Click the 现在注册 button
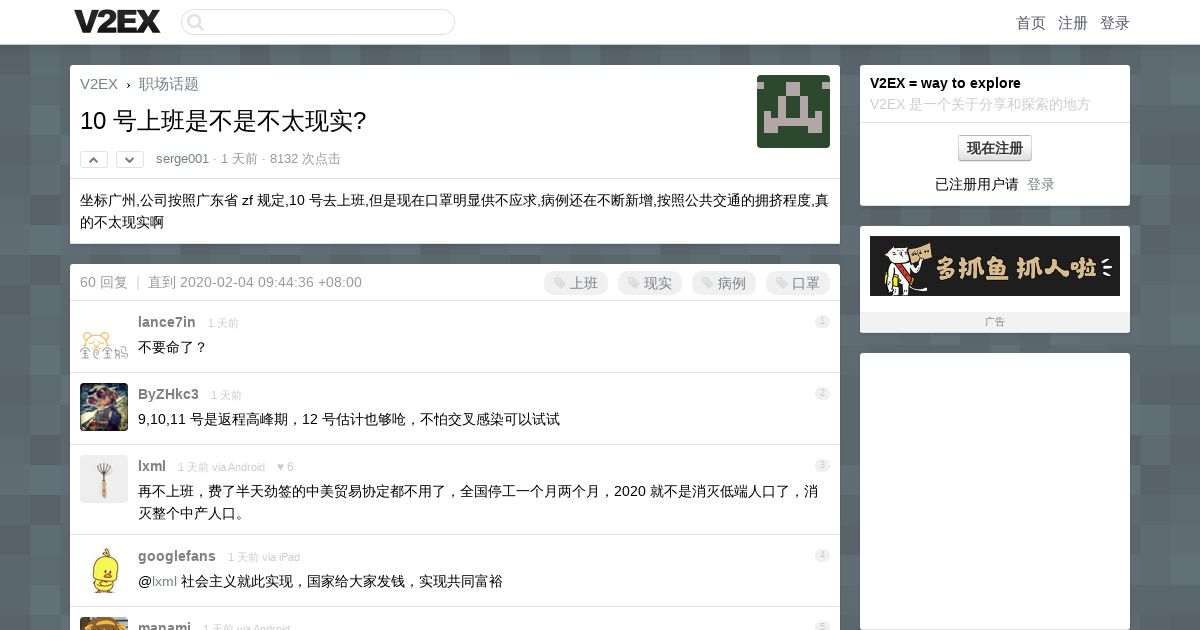 [x=995, y=148]
